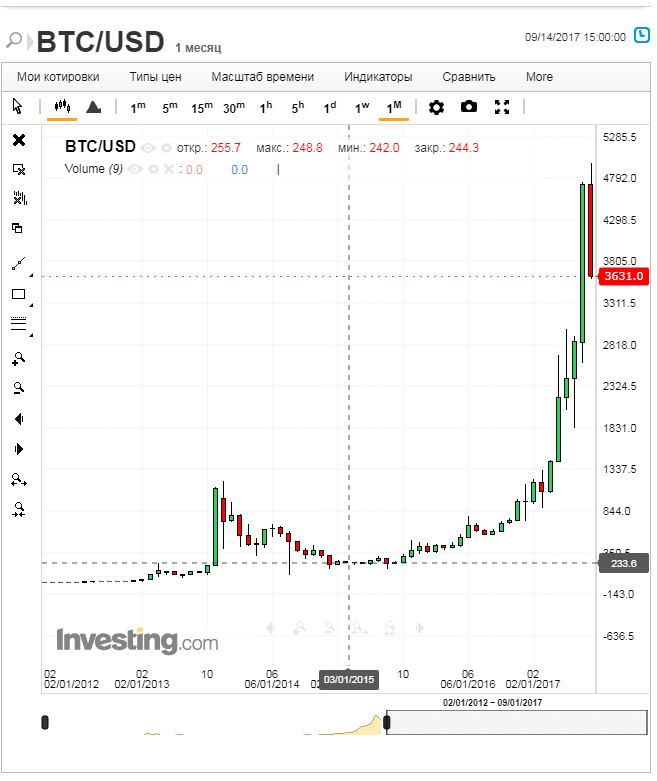The height and width of the screenshot is (781, 657).
Task: Open Volume indicator settings gear
Action: tap(153, 169)
